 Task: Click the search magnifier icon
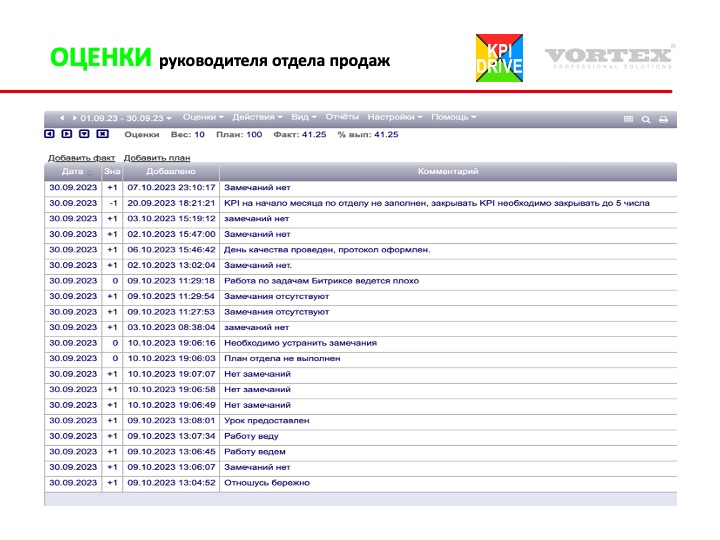(x=646, y=119)
